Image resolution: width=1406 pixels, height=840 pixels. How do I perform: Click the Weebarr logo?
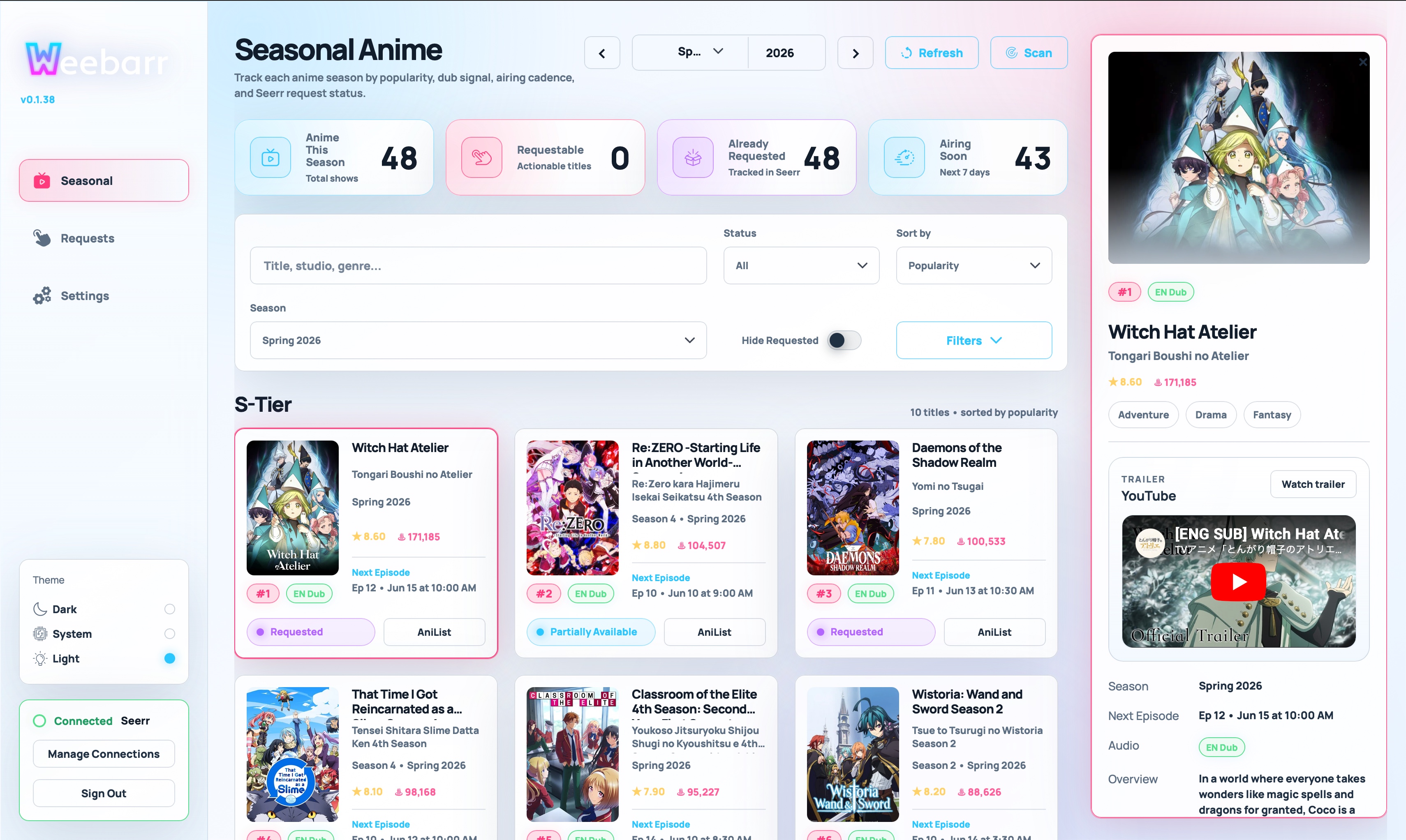pyautogui.click(x=97, y=60)
